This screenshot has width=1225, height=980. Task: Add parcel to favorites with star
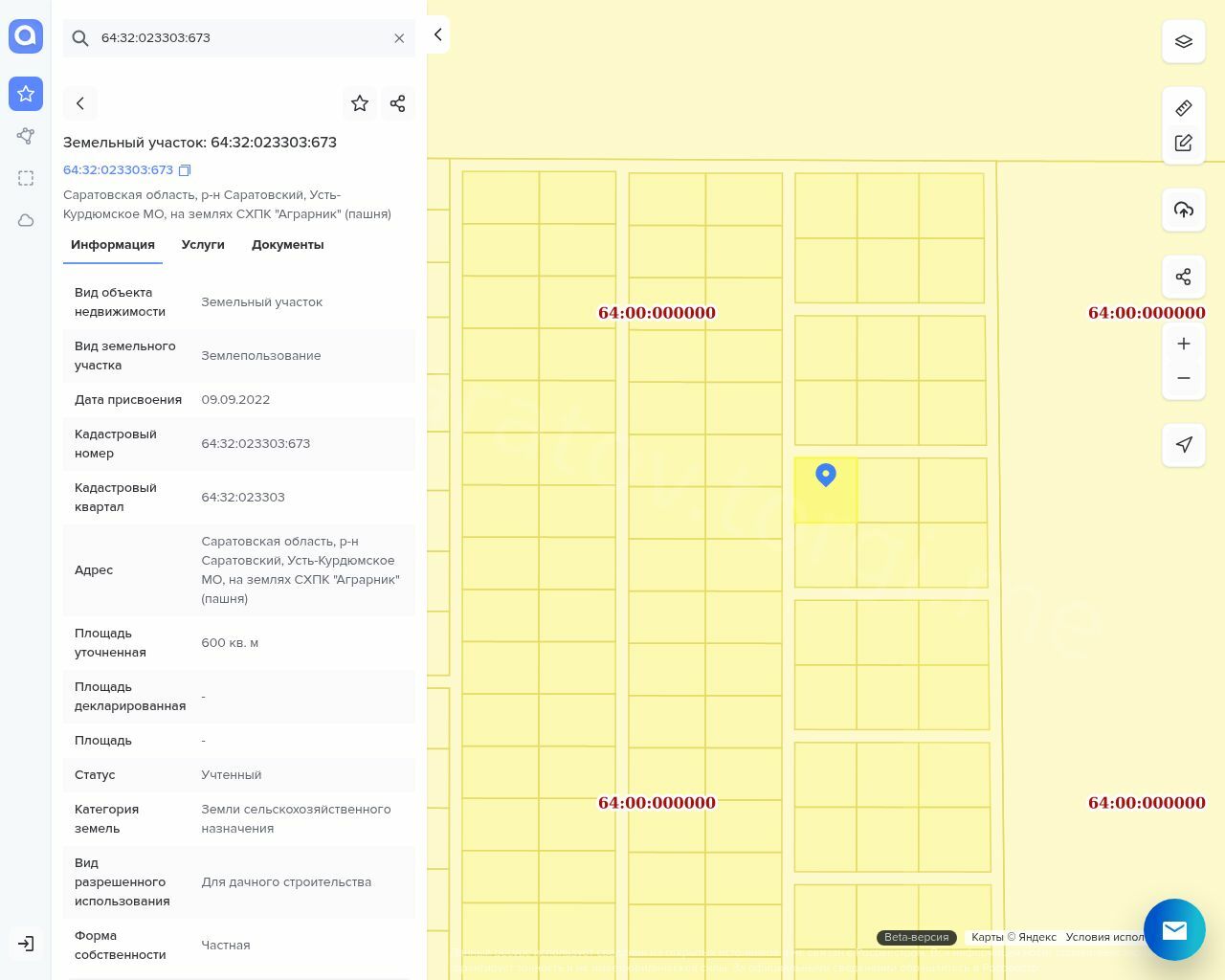click(360, 103)
